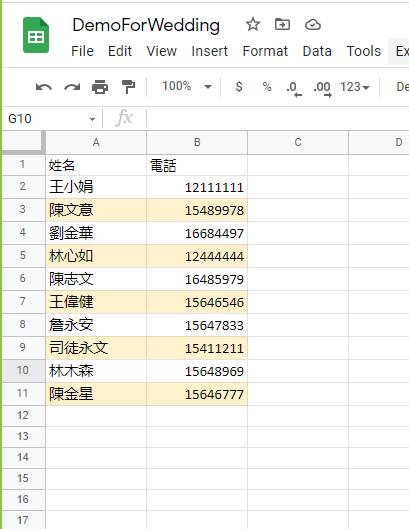Click cell with number 12111111
This screenshot has width=409, height=529.
pyautogui.click(x=197, y=187)
